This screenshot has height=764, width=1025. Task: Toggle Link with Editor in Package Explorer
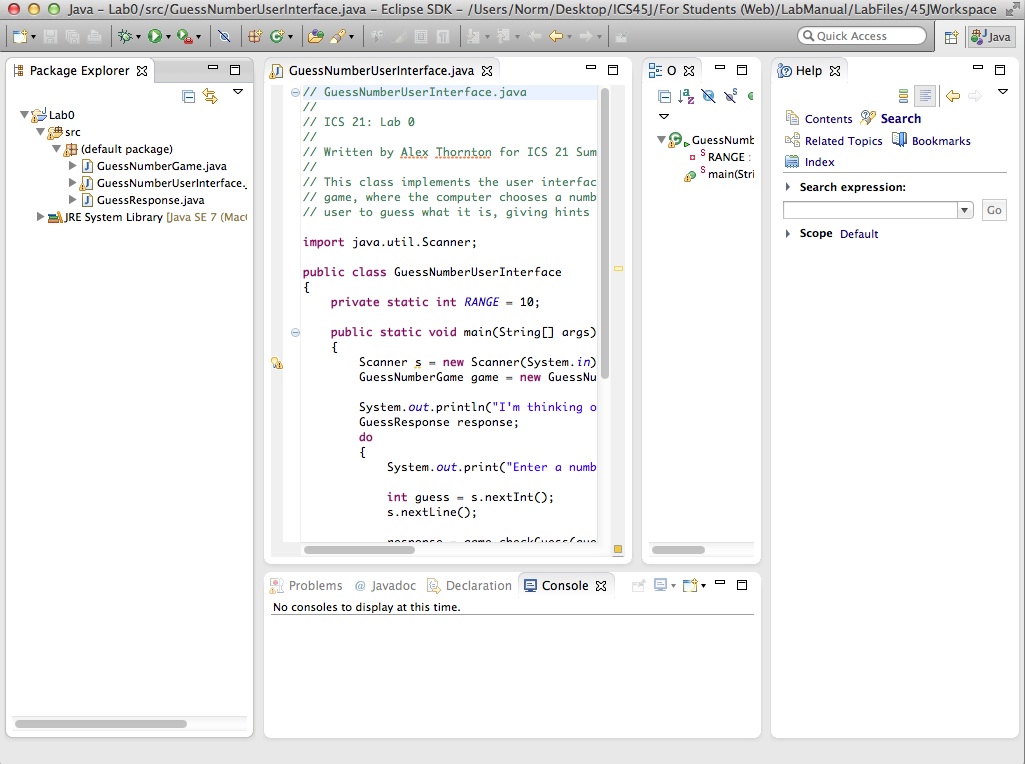point(209,96)
